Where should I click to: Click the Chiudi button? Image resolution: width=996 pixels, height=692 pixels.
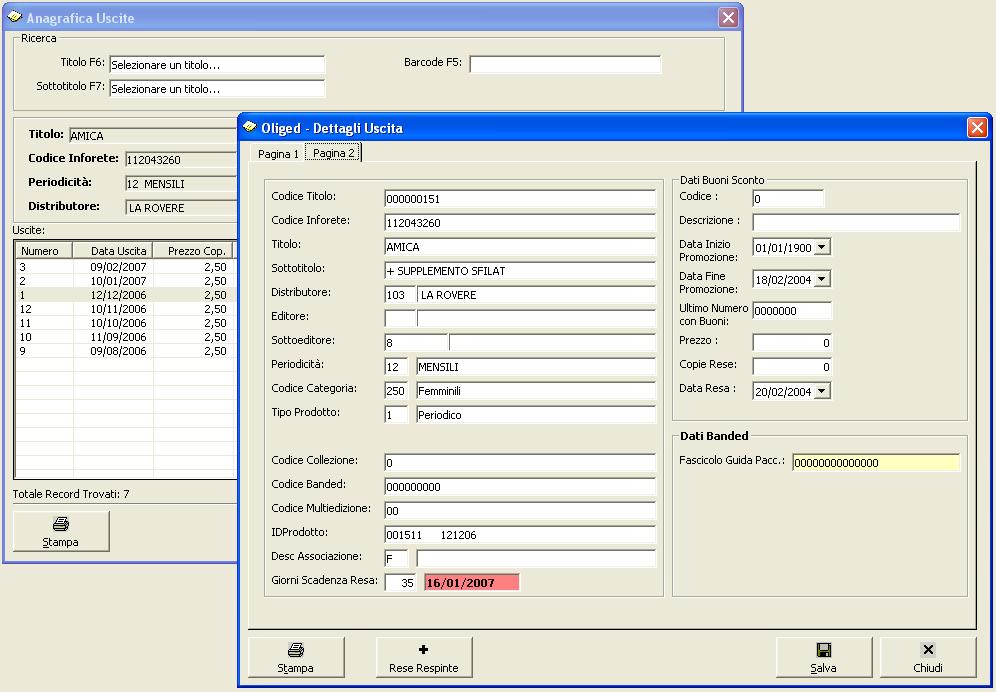(927, 657)
